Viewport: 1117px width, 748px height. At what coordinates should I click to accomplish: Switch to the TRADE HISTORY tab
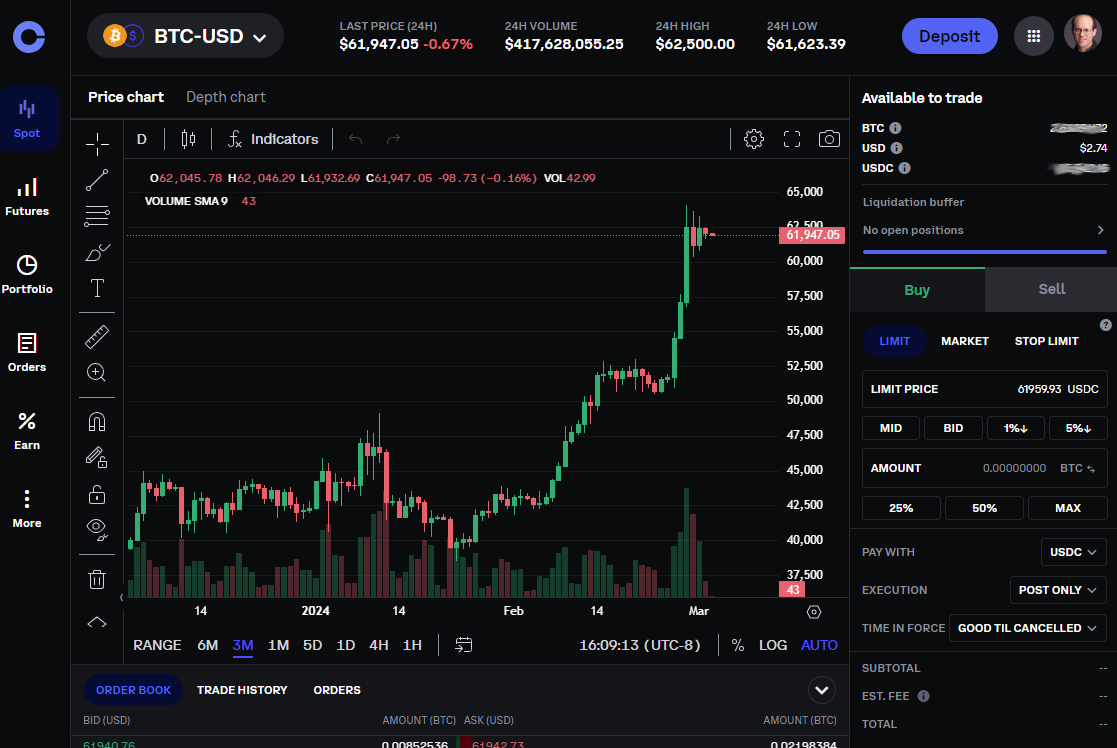pyautogui.click(x=241, y=690)
